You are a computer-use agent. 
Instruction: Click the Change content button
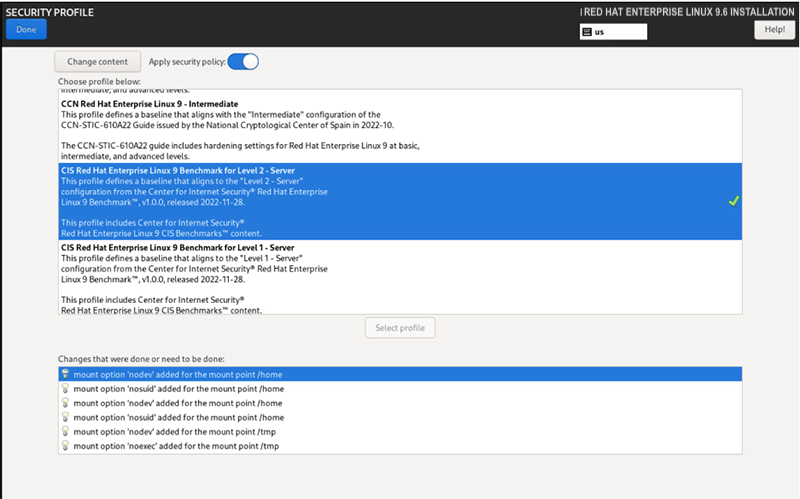pyautogui.click(x=98, y=62)
